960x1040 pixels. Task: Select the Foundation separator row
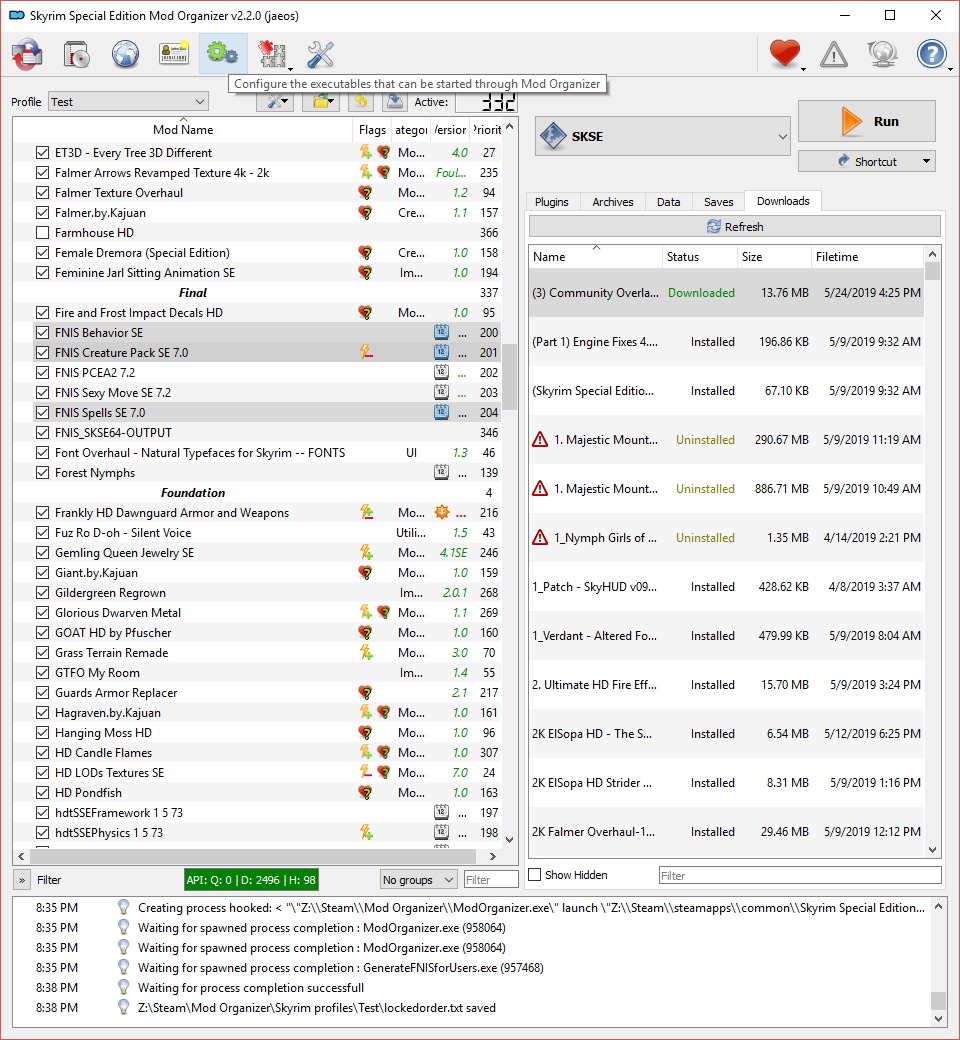coord(257,493)
